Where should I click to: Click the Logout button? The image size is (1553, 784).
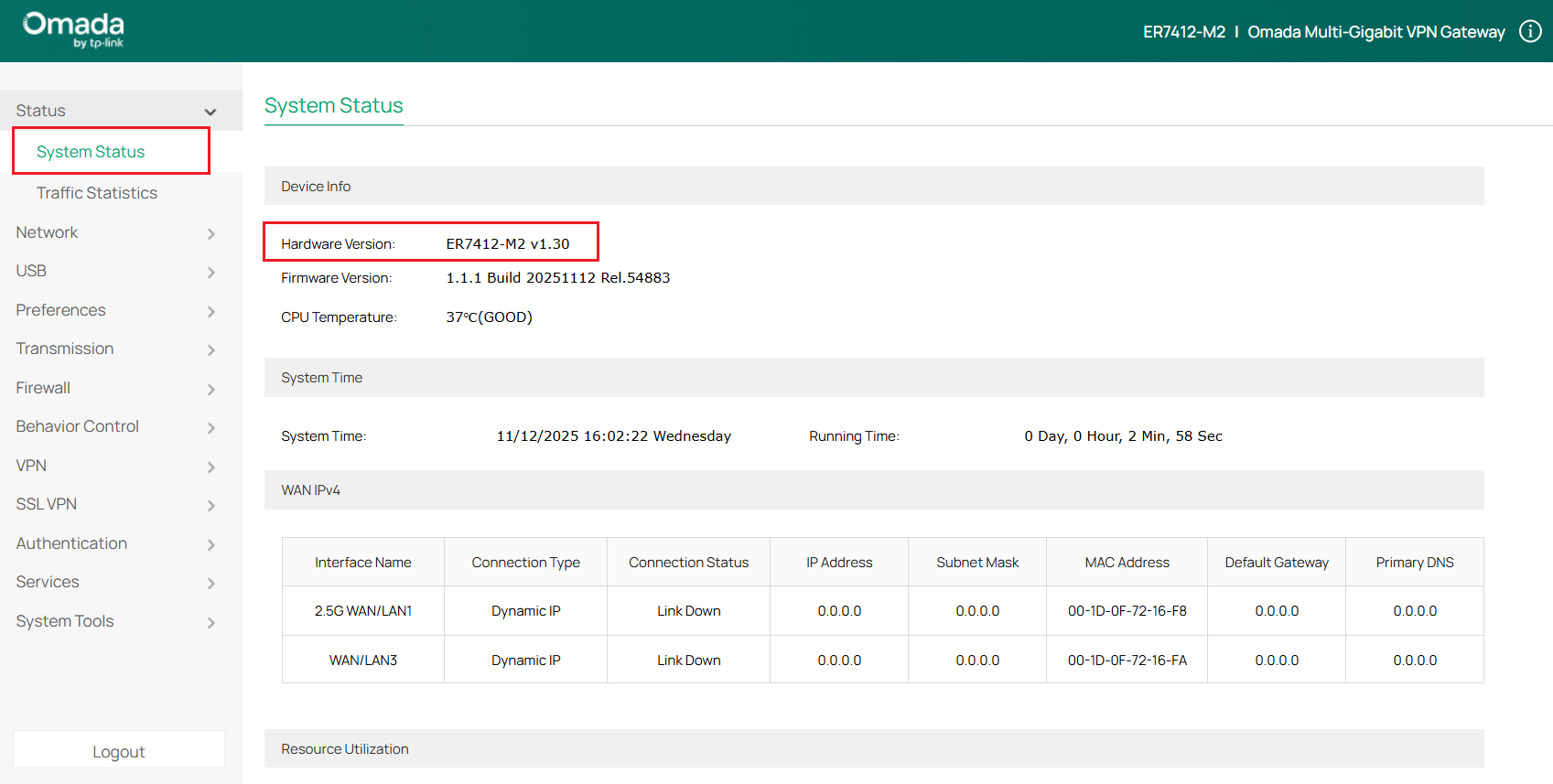click(x=119, y=750)
